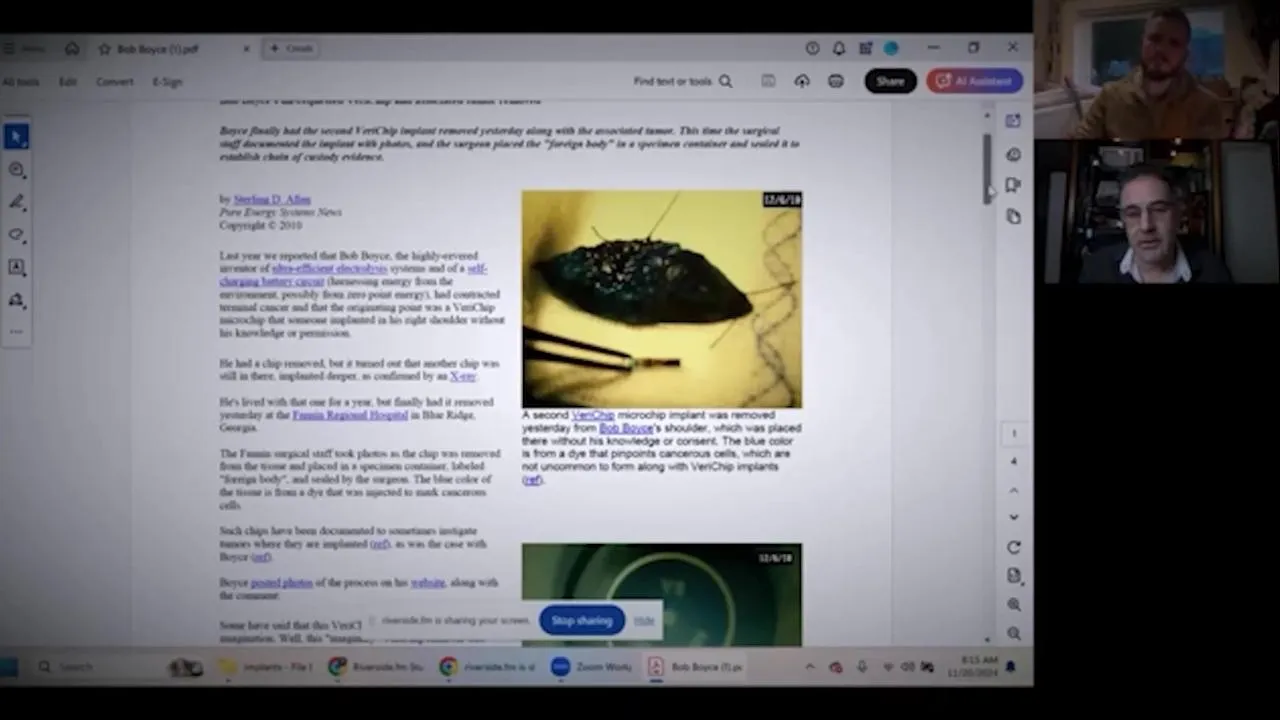Expand the system tray hidden icons chevron

tap(810, 667)
